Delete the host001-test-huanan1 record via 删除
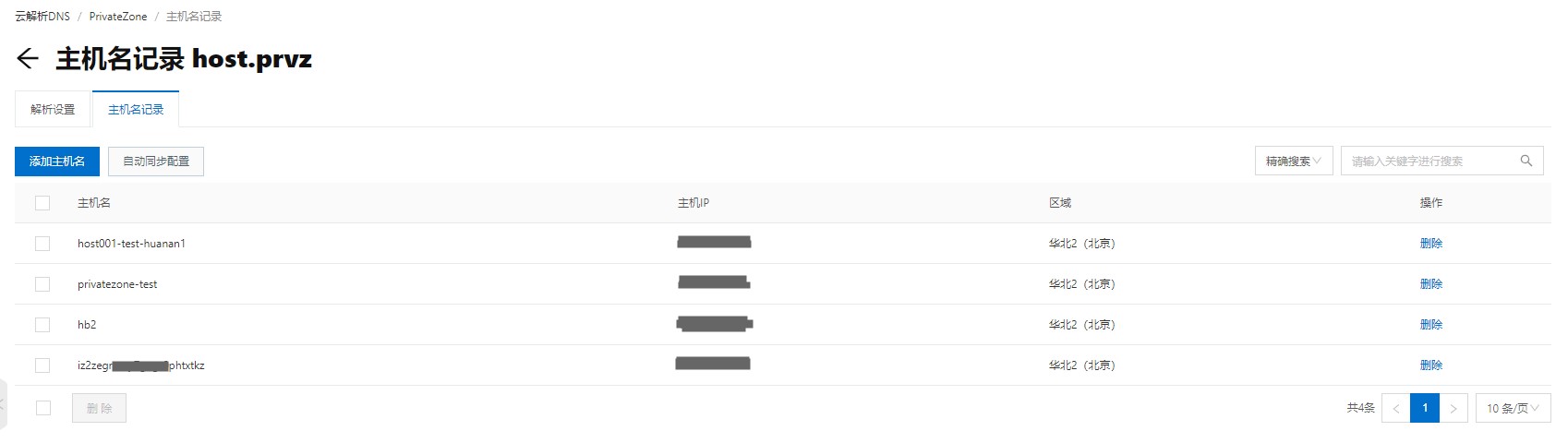 pyautogui.click(x=1431, y=244)
